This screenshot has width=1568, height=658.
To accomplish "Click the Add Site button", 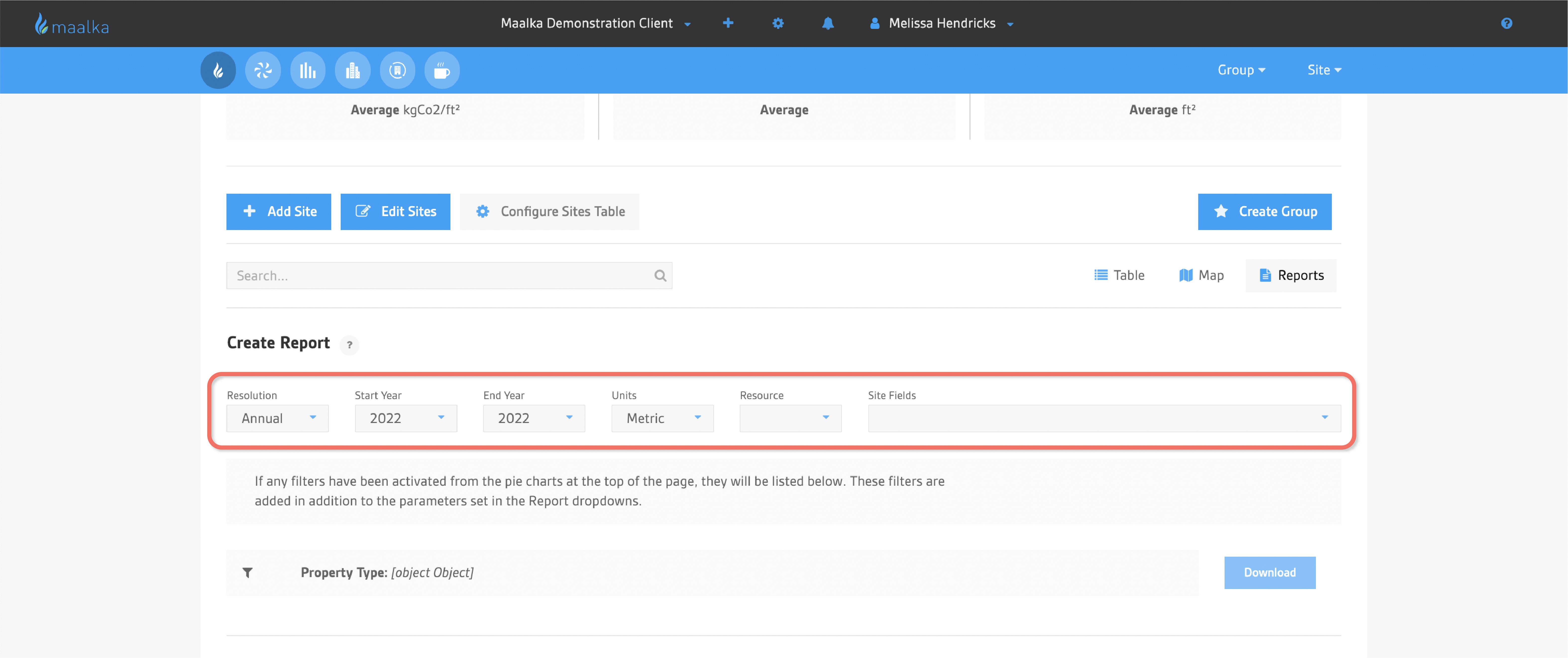I will click(x=279, y=212).
